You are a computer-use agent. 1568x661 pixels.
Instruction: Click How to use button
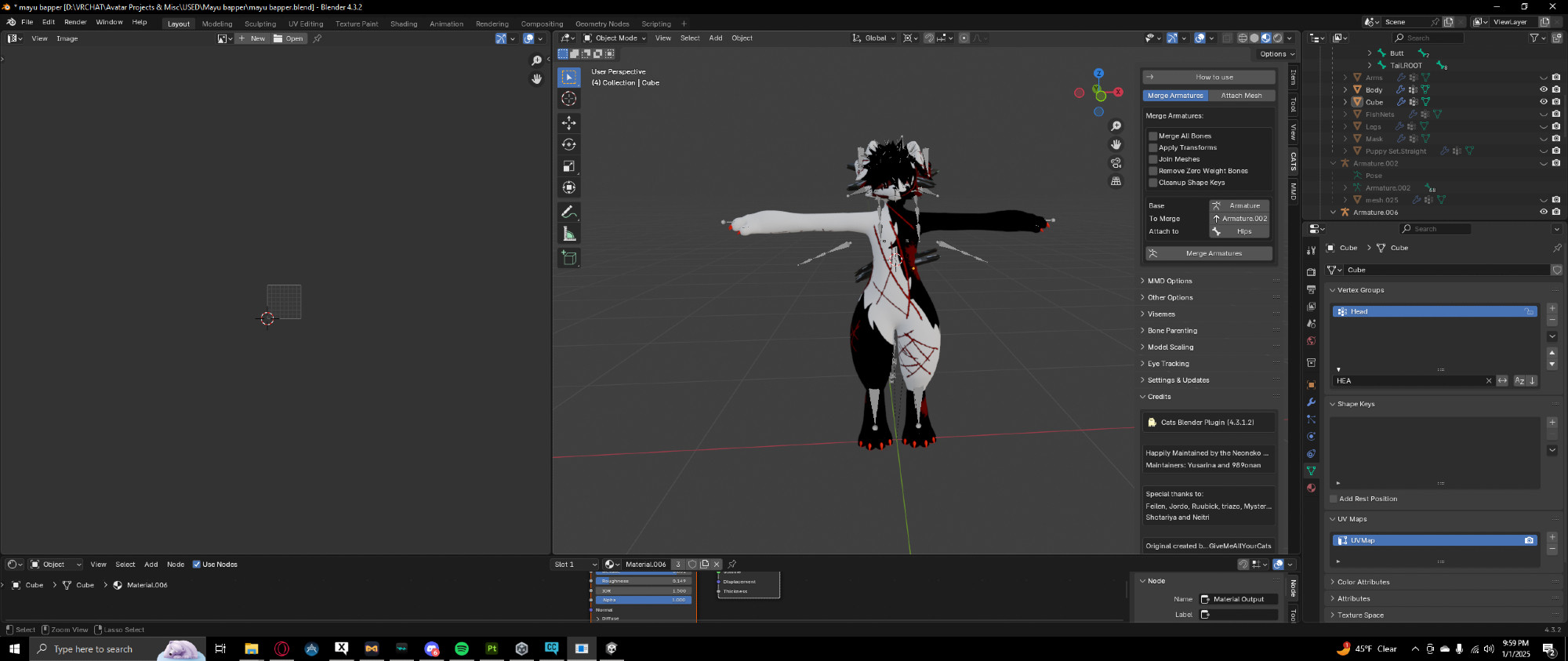click(x=1208, y=77)
